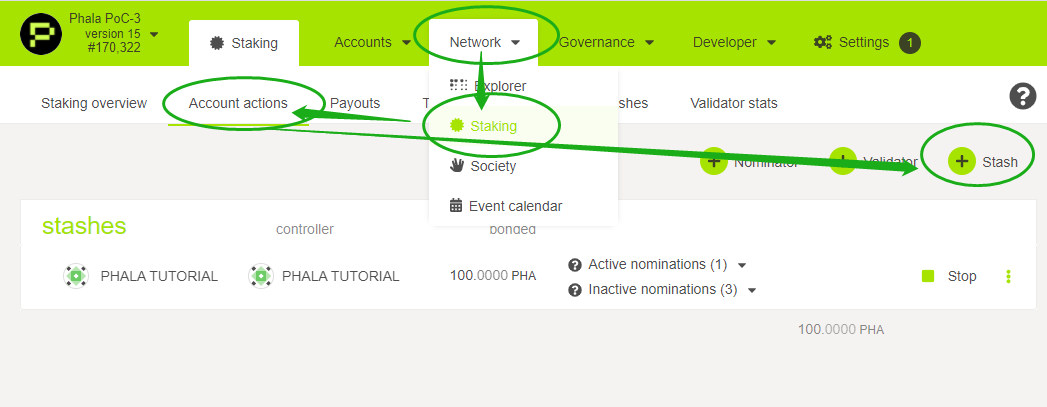
Task: Switch to the Payouts tab
Action: coord(355,103)
